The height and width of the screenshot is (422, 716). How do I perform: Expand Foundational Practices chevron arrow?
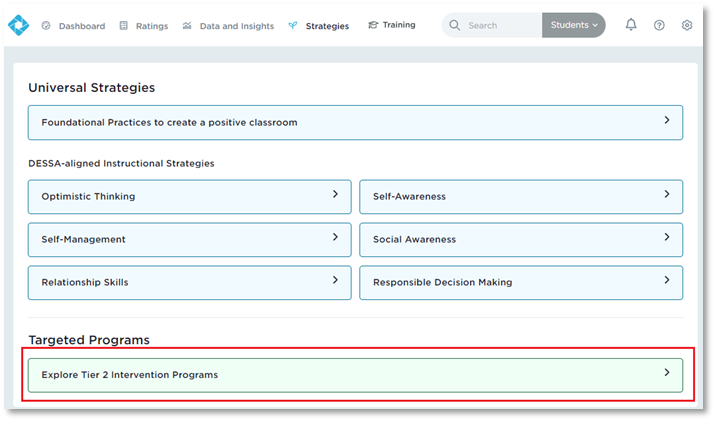pos(667,121)
